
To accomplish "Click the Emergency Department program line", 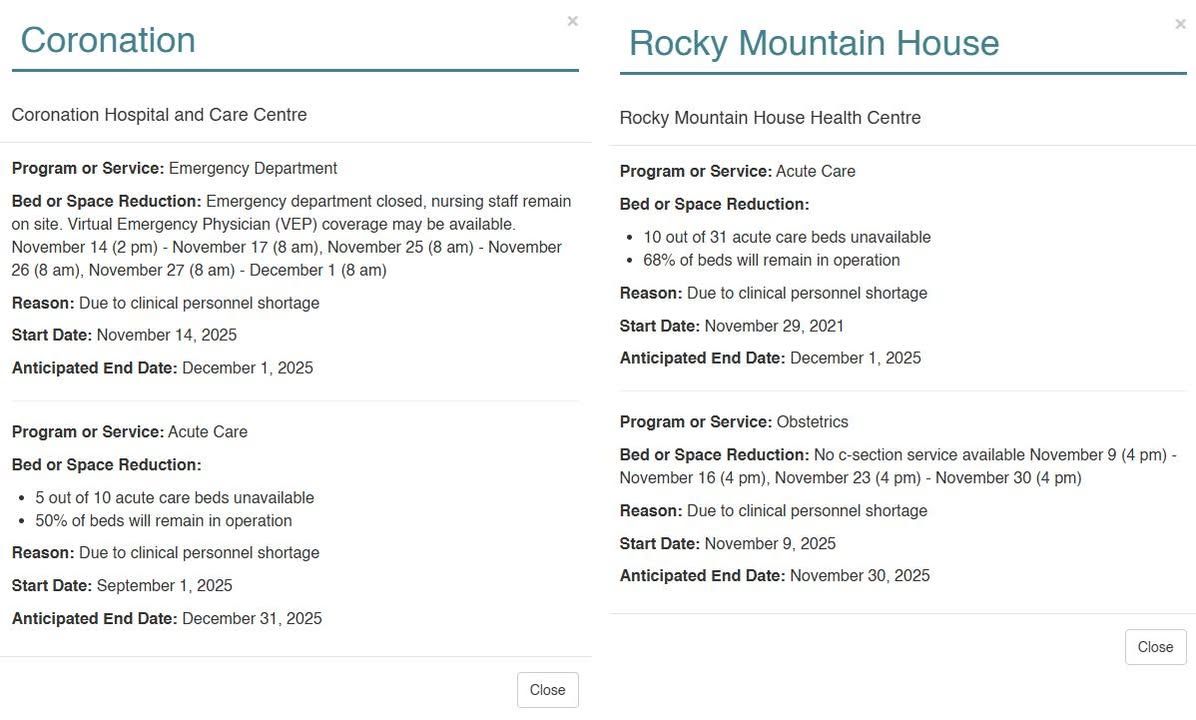I will coord(175,168).
